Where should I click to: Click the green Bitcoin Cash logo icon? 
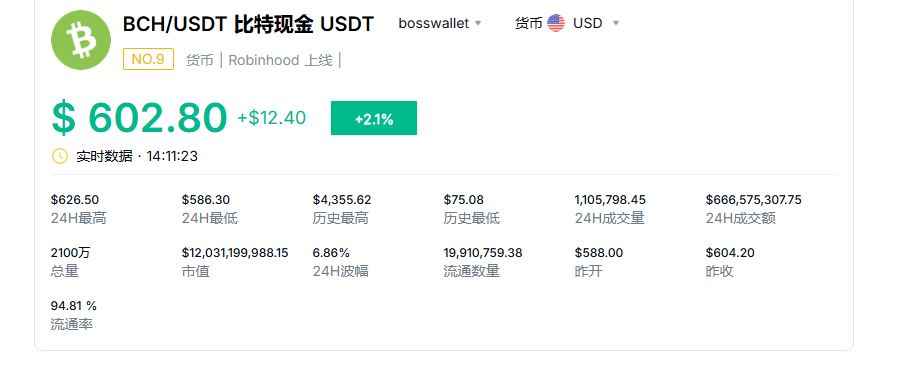(x=81, y=40)
